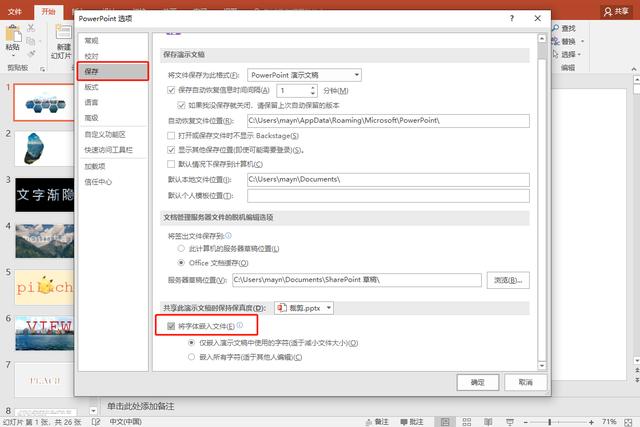The image size is (640, 427).
Task: Switch to Normal view icon
Action: point(445,422)
